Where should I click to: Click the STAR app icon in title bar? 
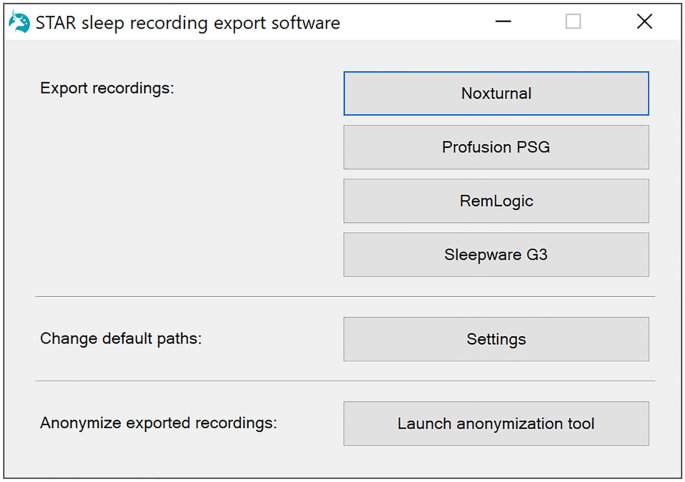(x=19, y=22)
